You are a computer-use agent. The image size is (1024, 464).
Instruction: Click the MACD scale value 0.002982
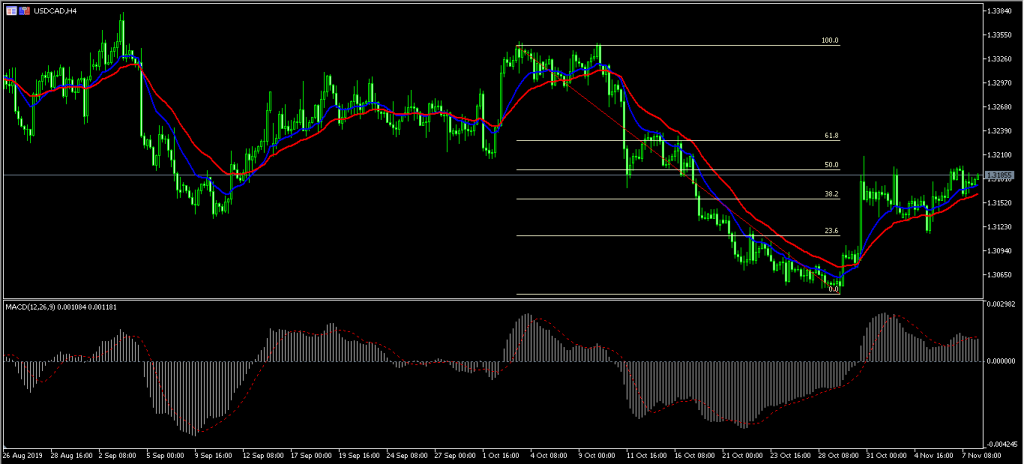click(x=1000, y=305)
